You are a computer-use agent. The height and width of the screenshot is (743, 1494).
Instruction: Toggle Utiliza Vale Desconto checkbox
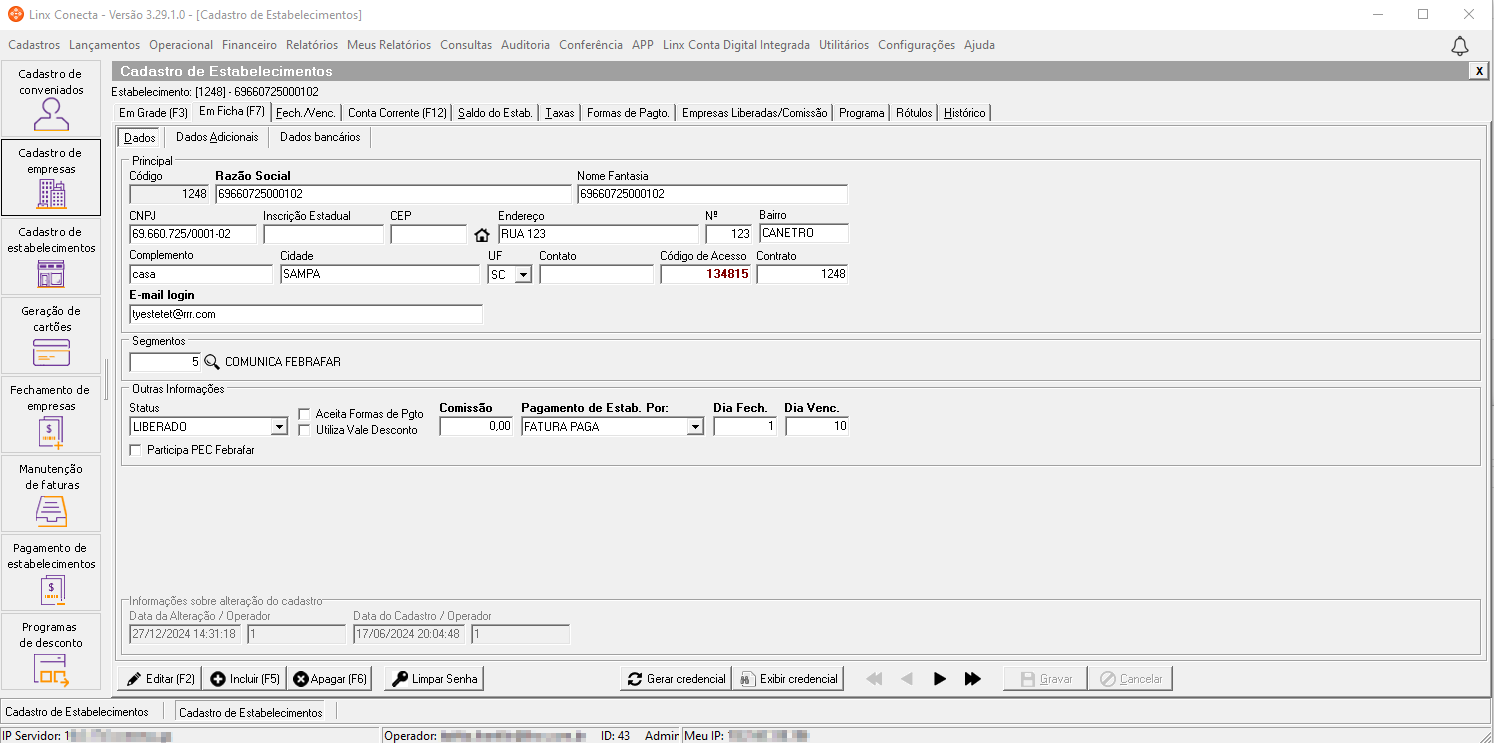click(305, 430)
